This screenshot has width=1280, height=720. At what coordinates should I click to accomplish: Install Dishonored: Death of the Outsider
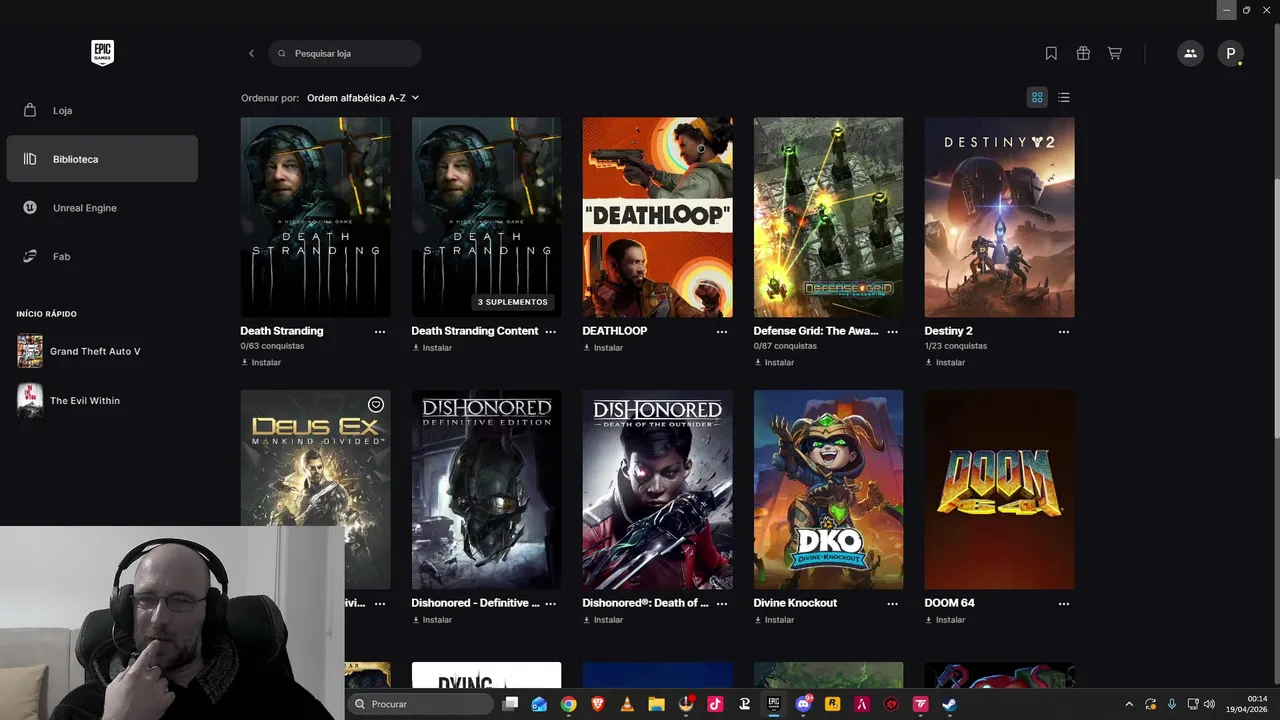(603, 620)
